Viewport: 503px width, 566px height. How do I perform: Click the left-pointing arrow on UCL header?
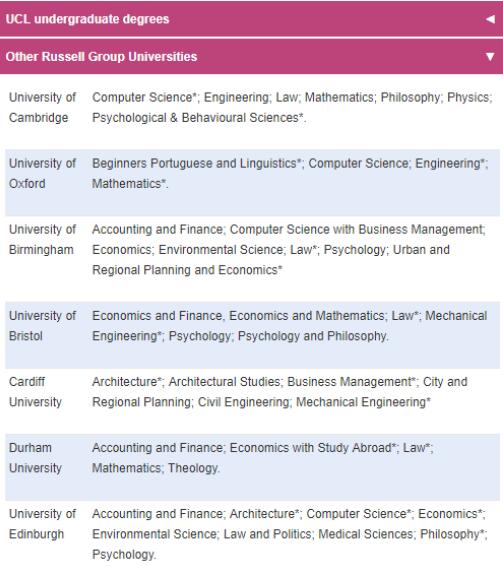click(490, 19)
